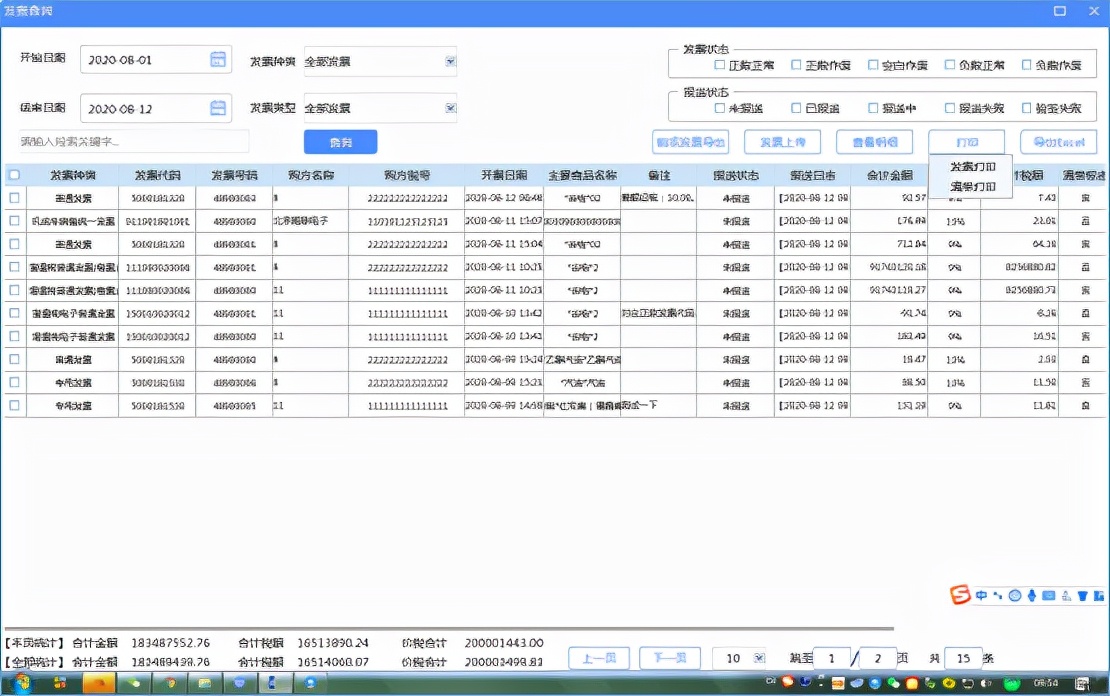
Task: Choose 发票打印 from the print menu
Action: tap(973, 166)
